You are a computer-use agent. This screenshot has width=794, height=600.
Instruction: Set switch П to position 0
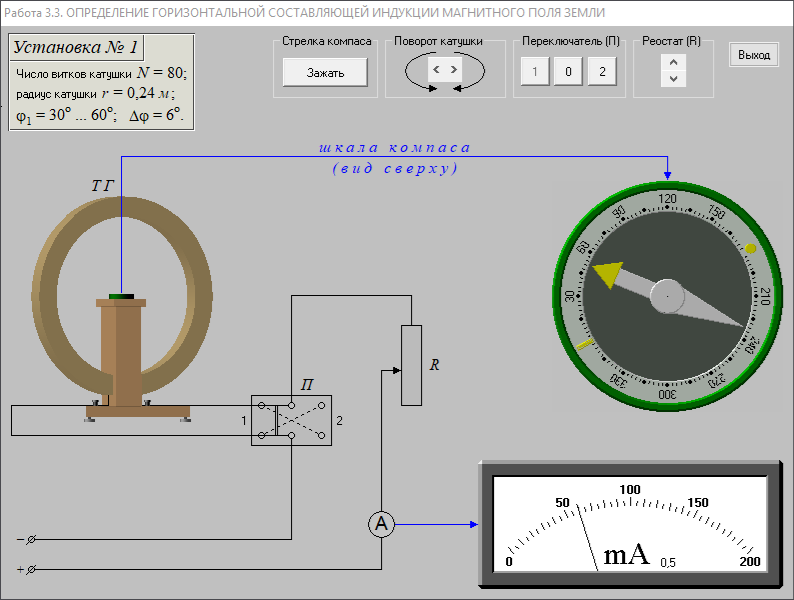(x=568, y=72)
